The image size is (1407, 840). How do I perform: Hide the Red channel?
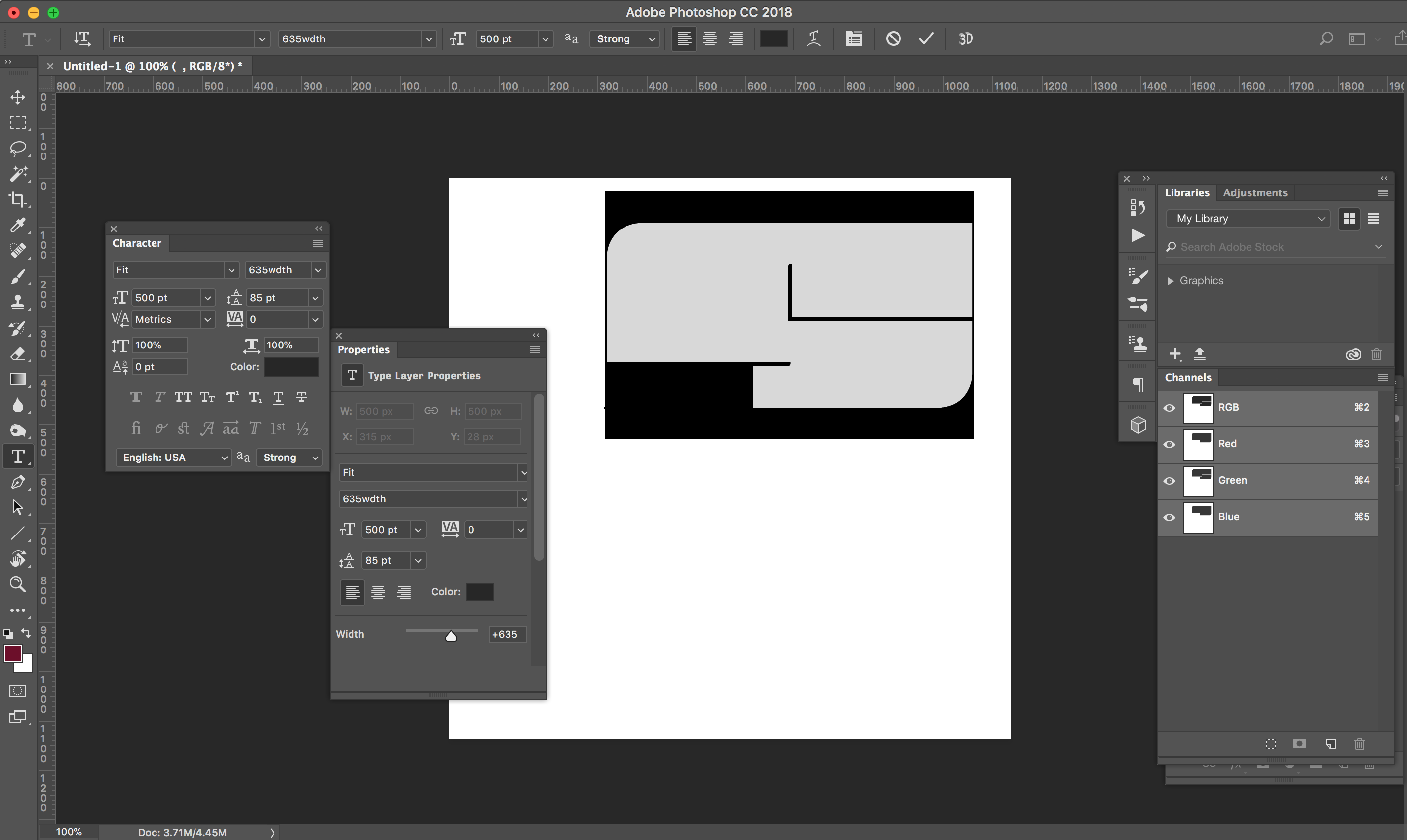[1169, 444]
